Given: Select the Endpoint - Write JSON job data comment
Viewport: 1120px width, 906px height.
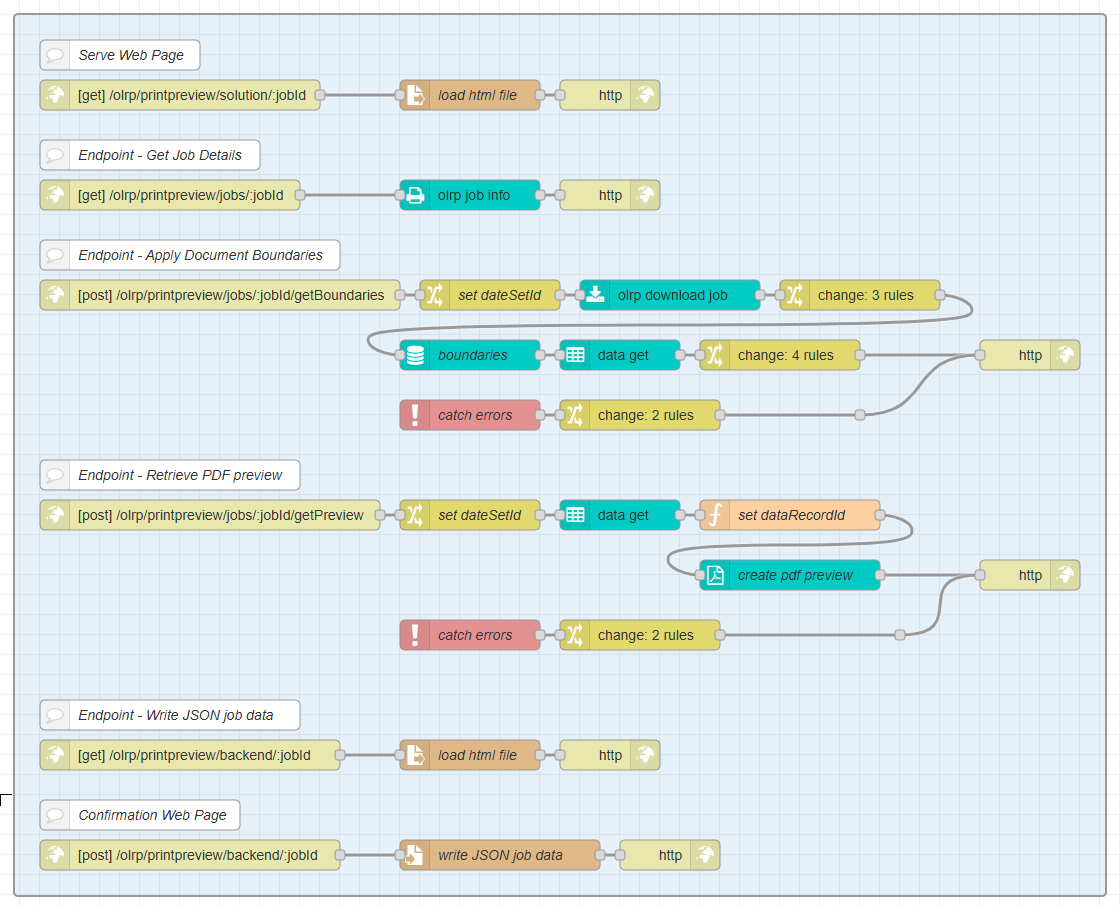Looking at the screenshot, I should click(180, 715).
